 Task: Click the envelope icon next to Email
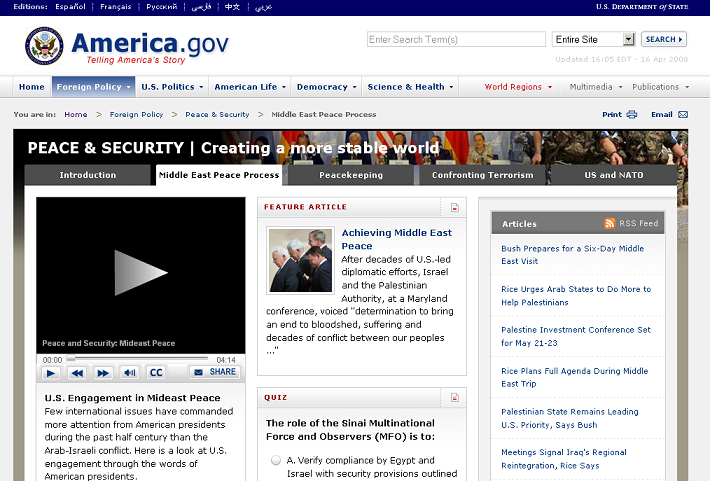click(x=683, y=115)
